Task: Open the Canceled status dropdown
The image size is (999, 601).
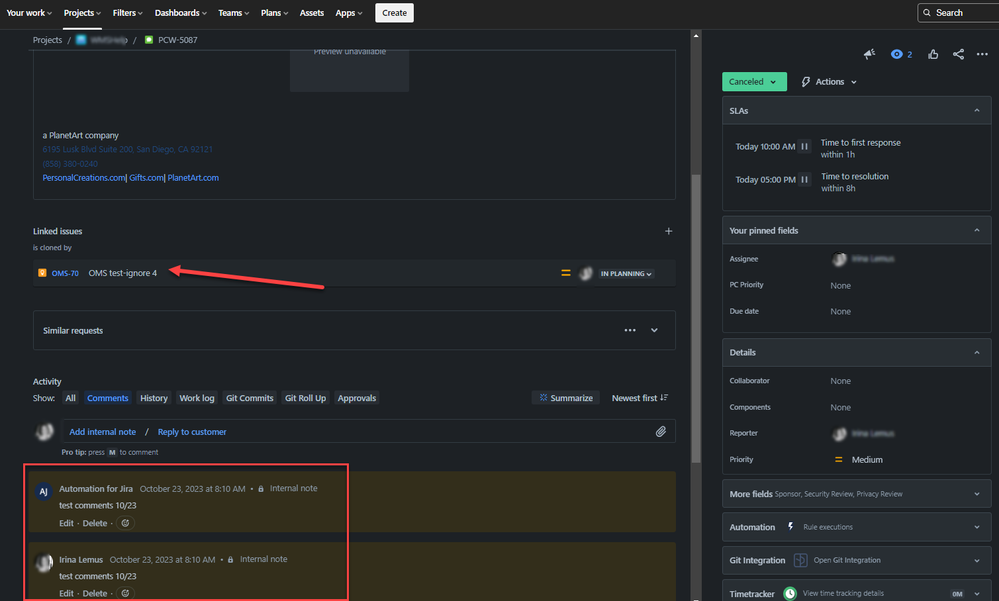Action: (x=754, y=82)
